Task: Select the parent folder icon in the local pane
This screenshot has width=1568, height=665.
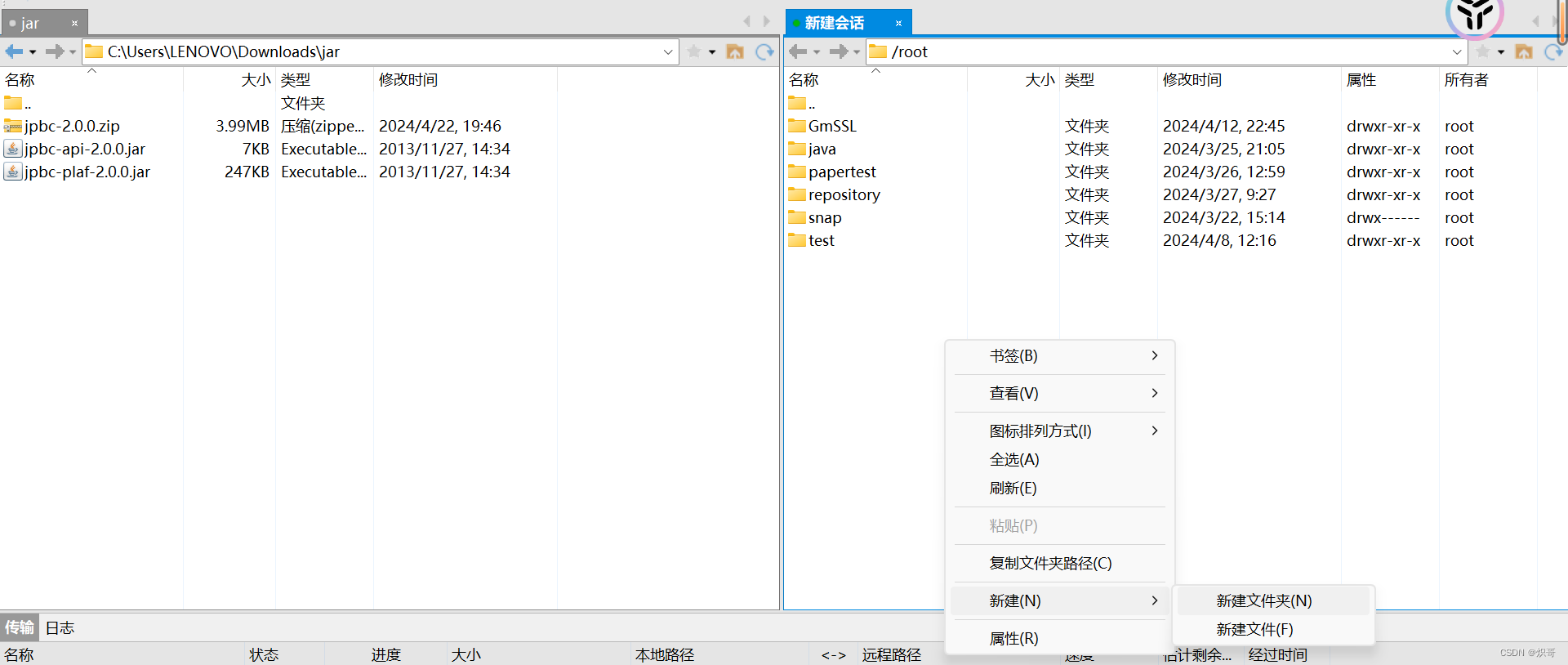Action: pyautogui.click(x=13, y=103)
